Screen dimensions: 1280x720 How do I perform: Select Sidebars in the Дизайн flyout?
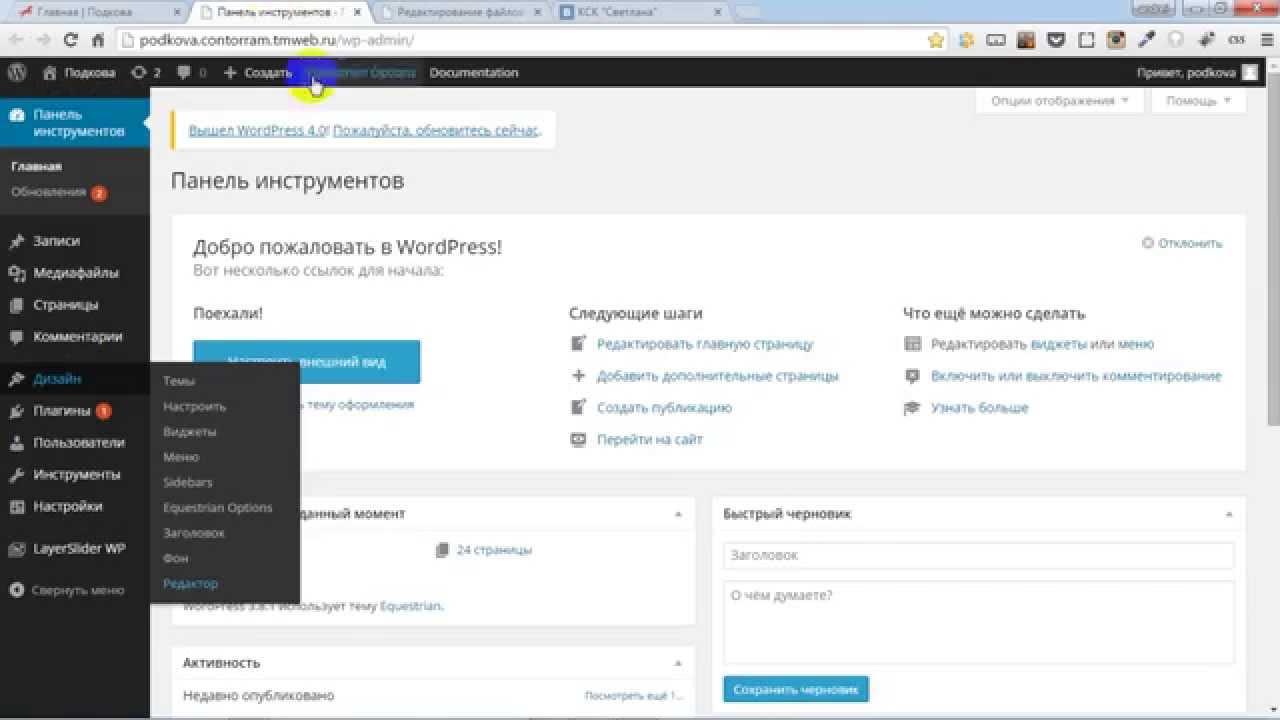[x=187, y=482]
